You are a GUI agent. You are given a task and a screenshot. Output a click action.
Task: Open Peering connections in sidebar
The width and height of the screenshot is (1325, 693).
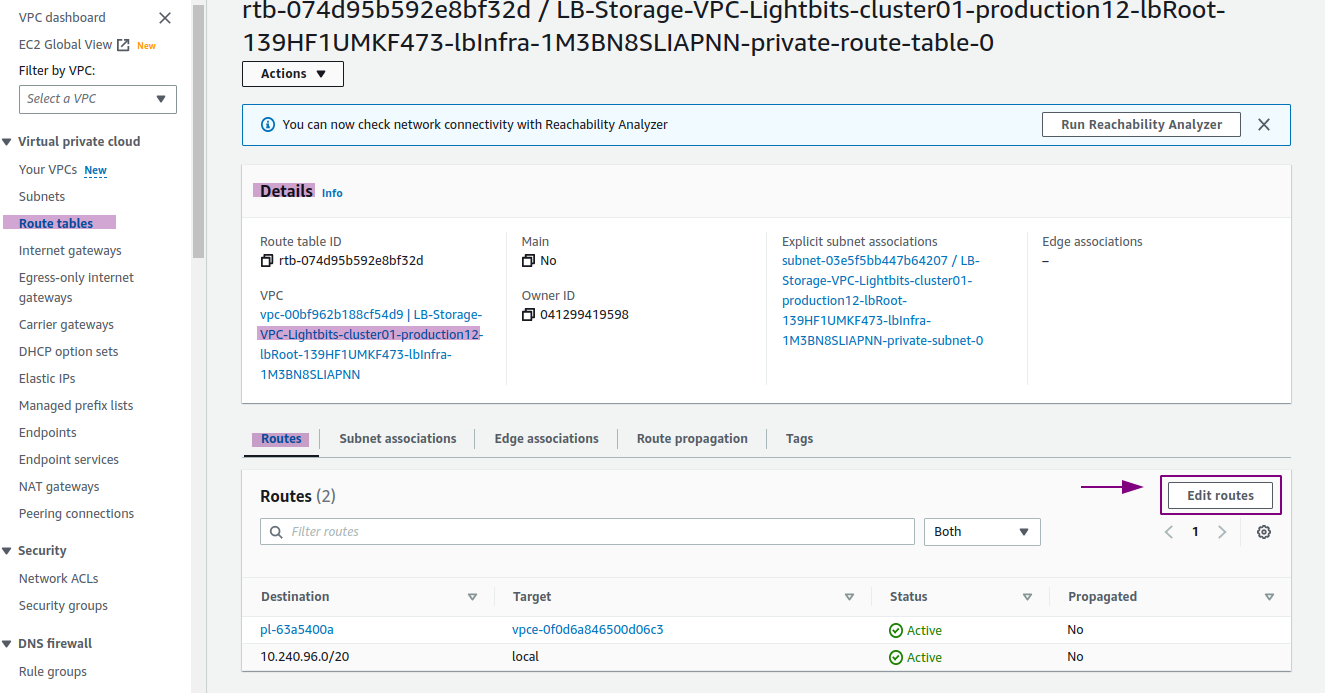click(76, 514)
